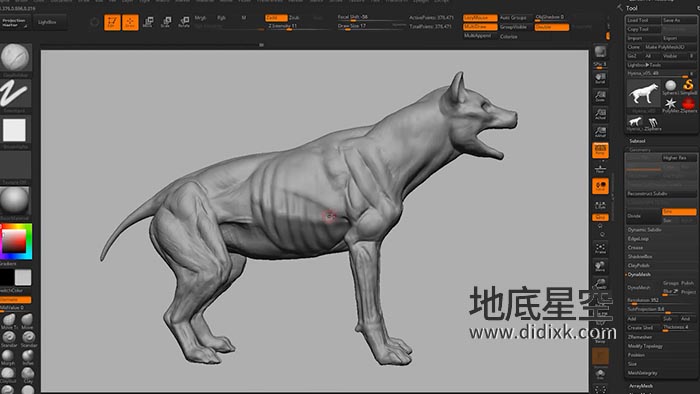The height and width of the screenshot is (394, 700).
Task: Select the Move transform tool
Action: click(x=148, y=22)
